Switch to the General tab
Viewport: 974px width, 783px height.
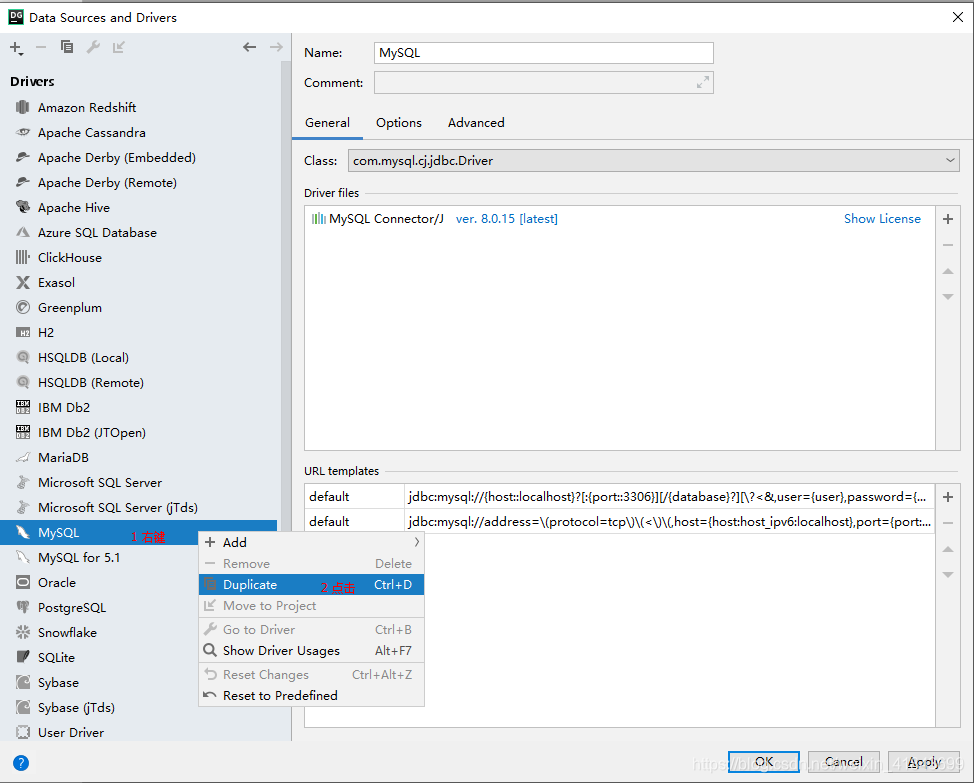[327, 122]
